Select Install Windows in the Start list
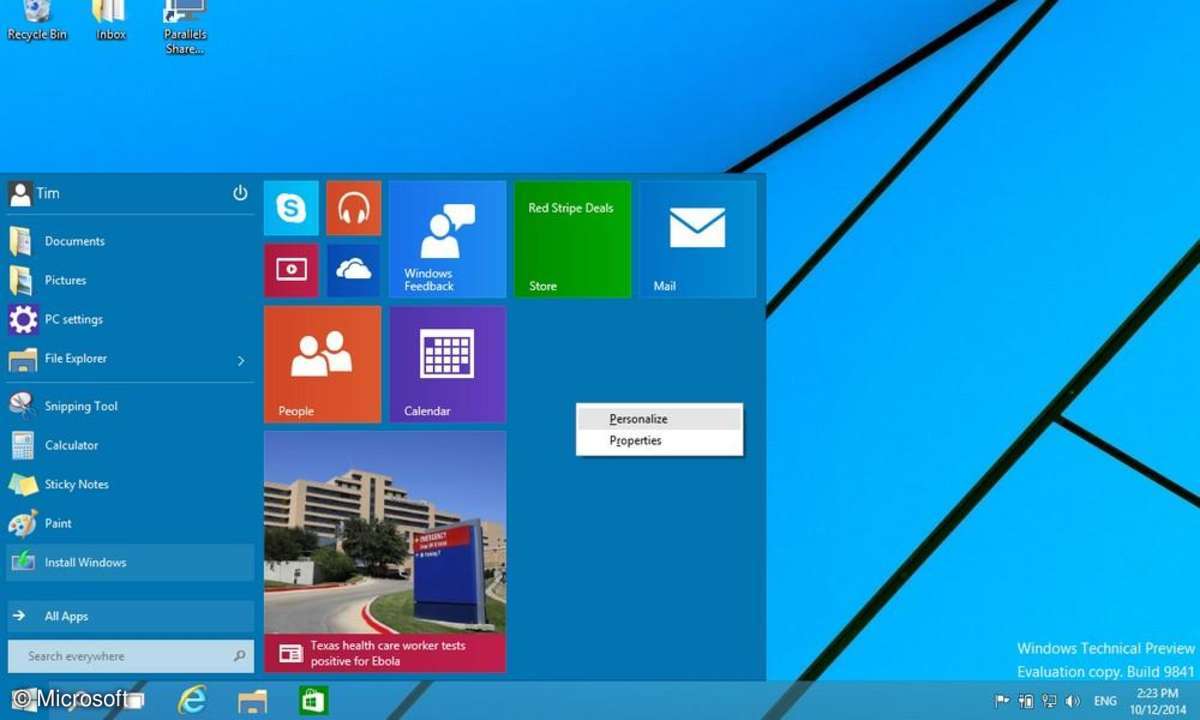This screenshot has width=1200, height=720. (x=130, y=562)
